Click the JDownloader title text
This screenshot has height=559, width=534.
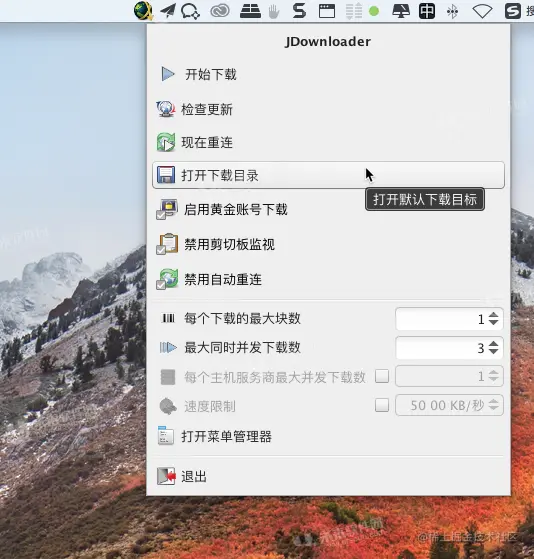(328, 41)
